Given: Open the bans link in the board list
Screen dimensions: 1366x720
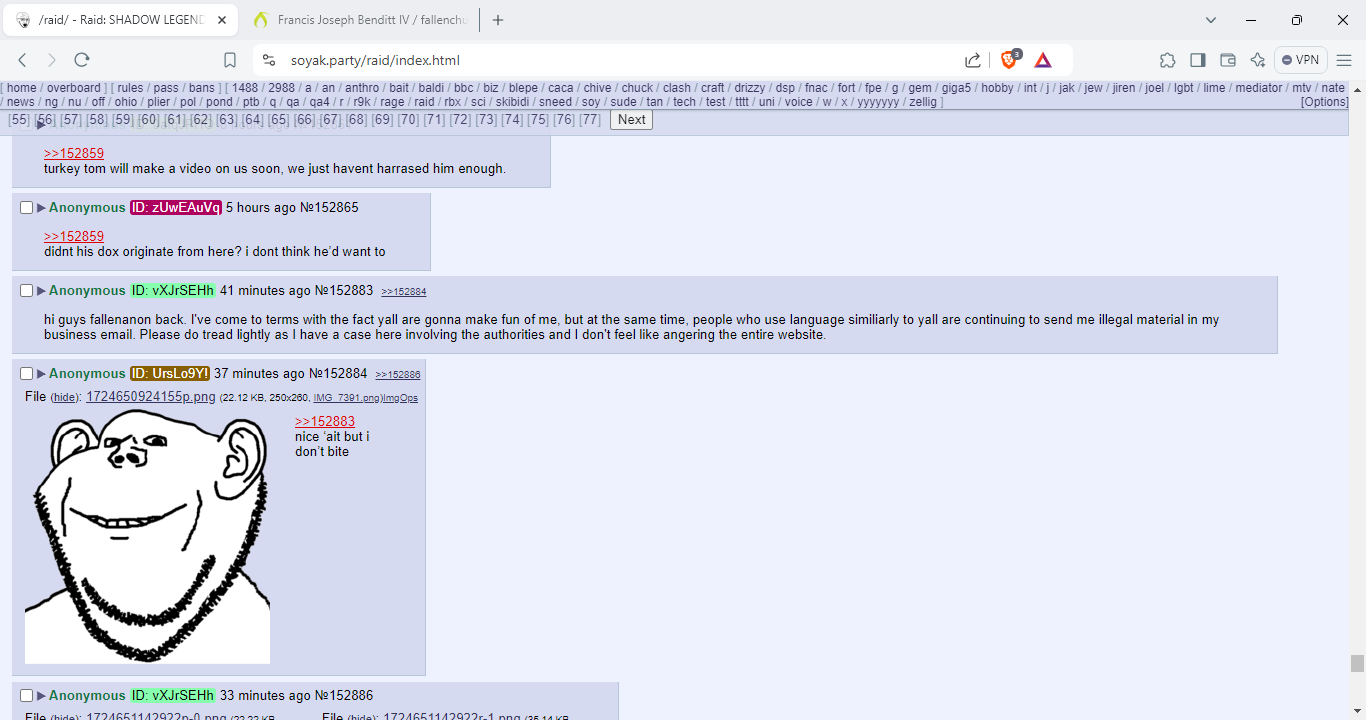Looking at the screenshot, I should pyautogui.click(x=202, y=88).
